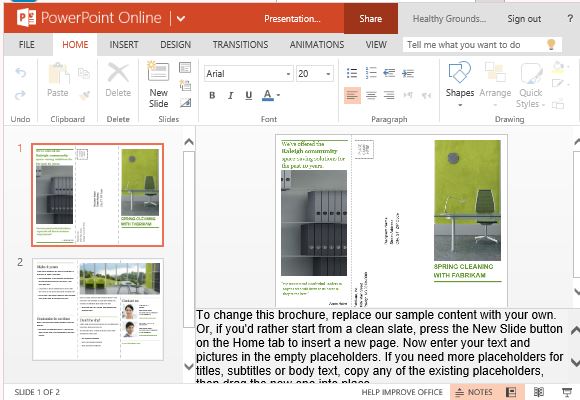Click the Shape Outline icon
The height and width of the screenshot is (400, 580).
coord(557,84)
